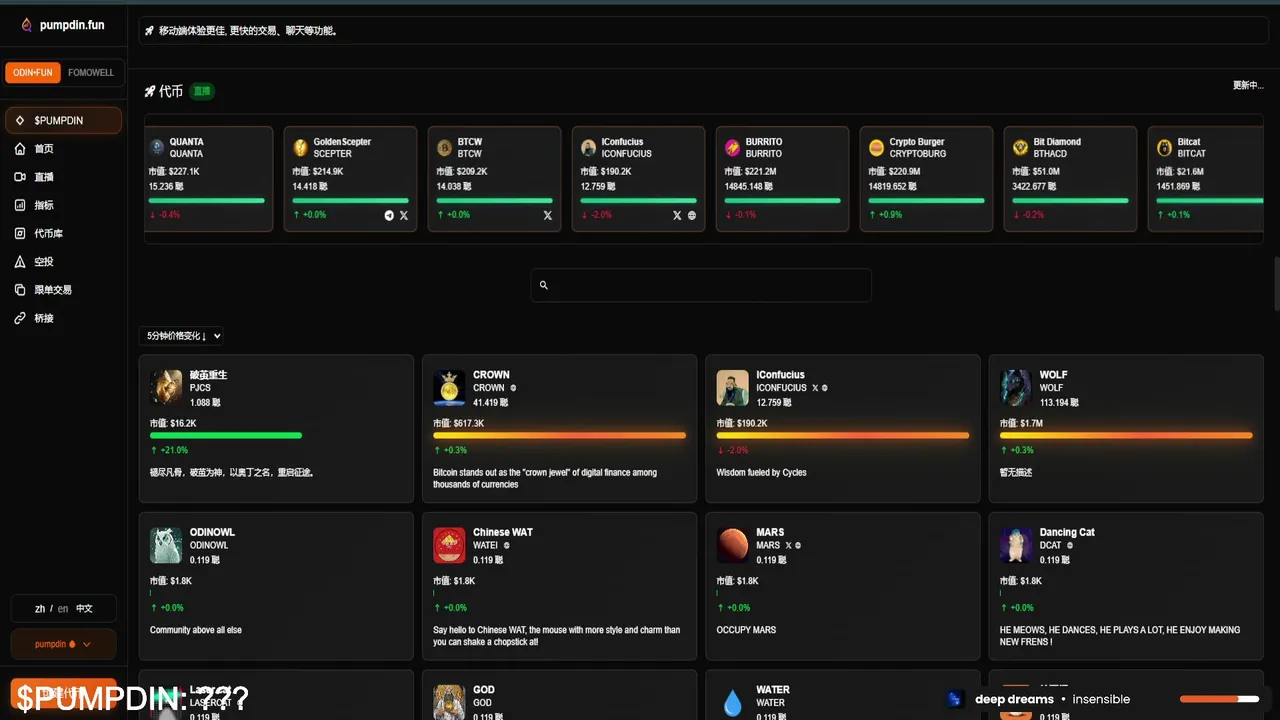The height and width of the screenshot is (720, 1280).
Task: Click 'Community above all else' text
Action: coord(196,631)
